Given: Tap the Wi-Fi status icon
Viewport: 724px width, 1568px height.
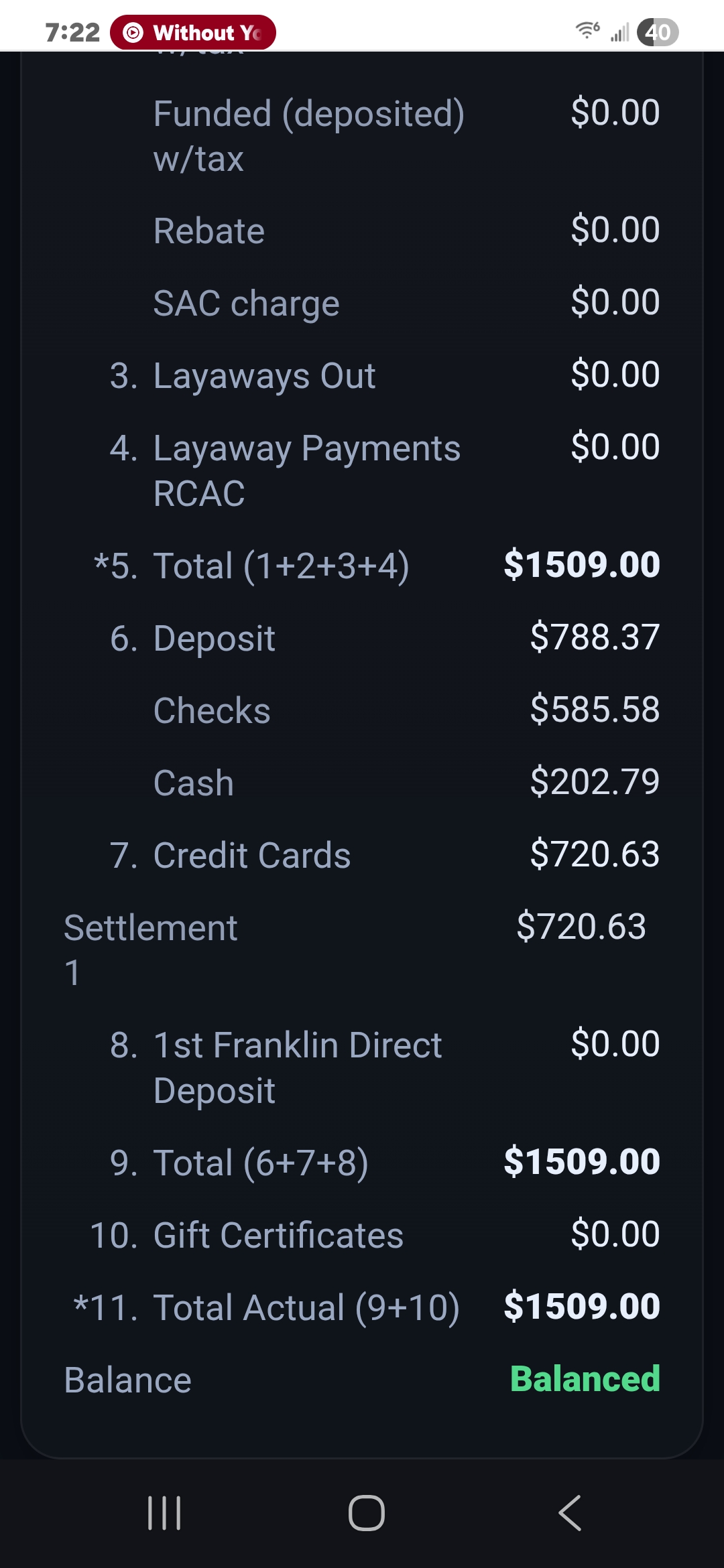Looking at the screenshot, I should click(587, 30).
